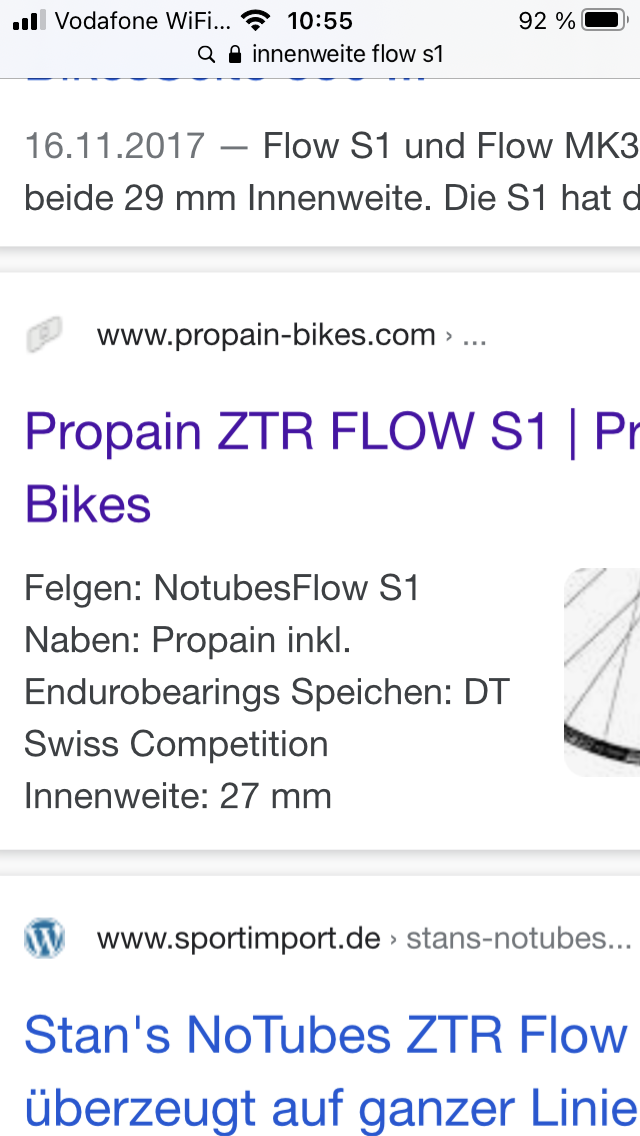Tap the www.propain-bikes.com URL line
Viewport: 640px width, 1136px height.
click(x=266, y=335)
